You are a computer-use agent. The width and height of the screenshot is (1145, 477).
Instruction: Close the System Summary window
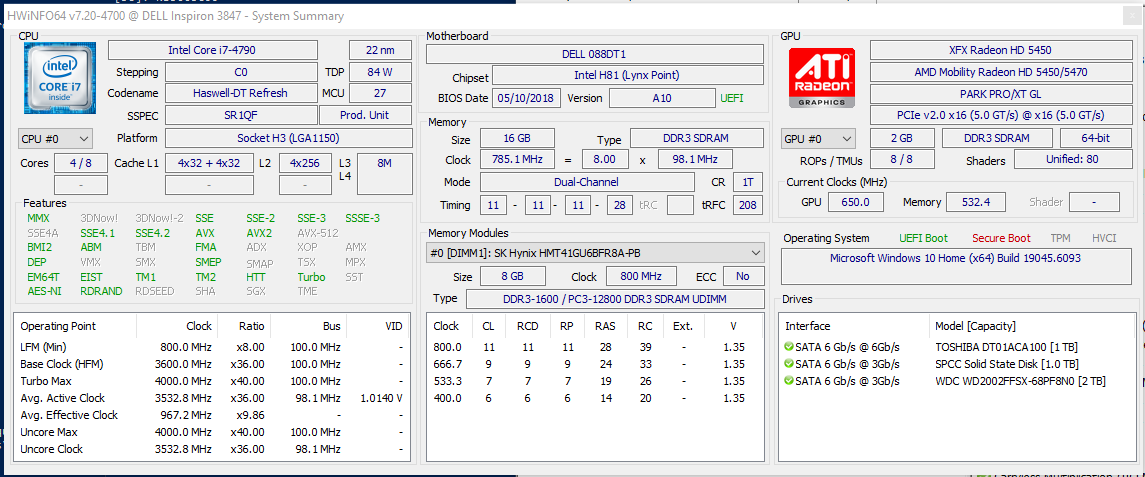[1130, 16]
